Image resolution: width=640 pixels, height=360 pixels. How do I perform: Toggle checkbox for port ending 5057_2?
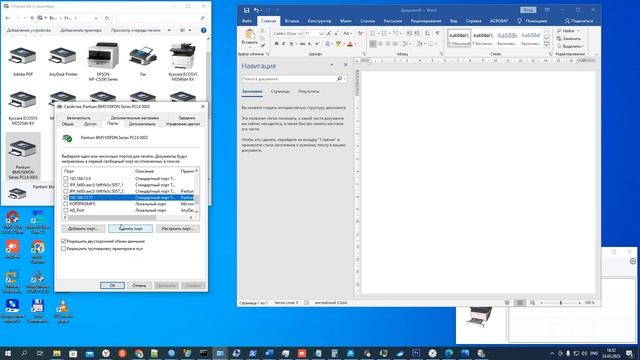click(66, 191)
